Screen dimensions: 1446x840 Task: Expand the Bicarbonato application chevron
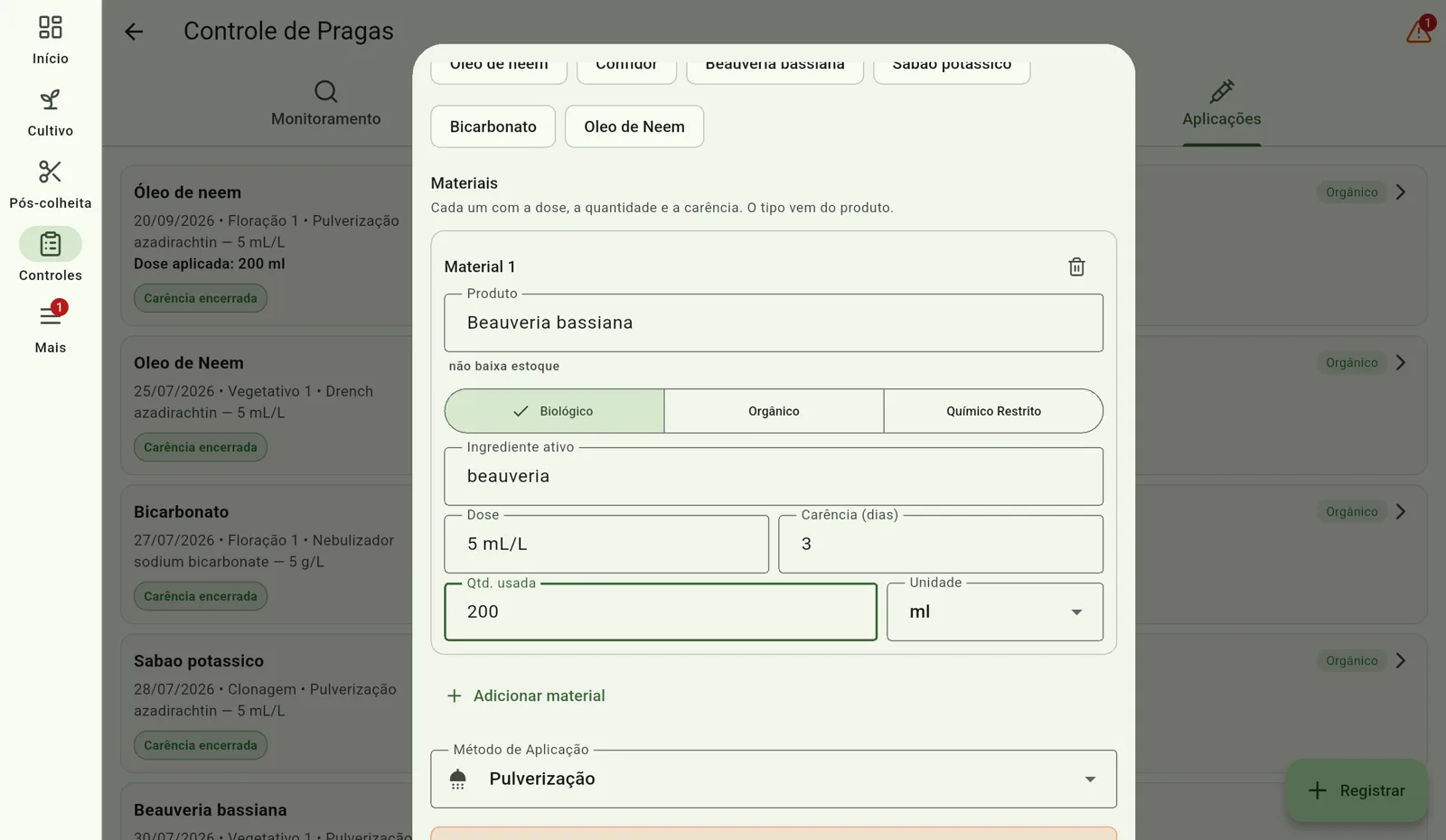1401,512
